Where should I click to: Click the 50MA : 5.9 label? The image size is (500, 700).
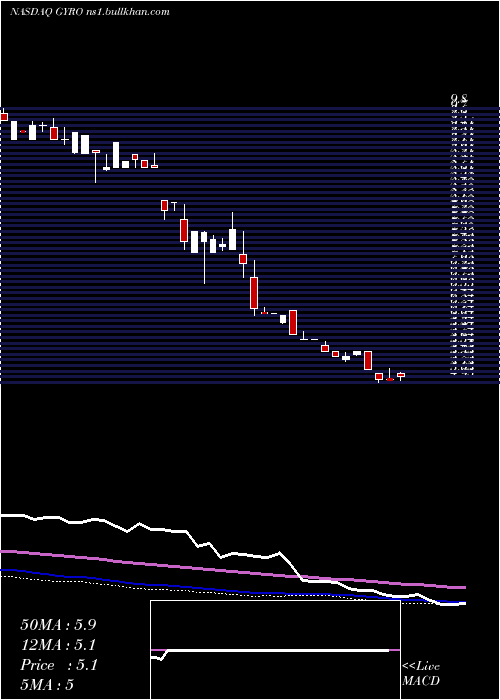[58, 625]
